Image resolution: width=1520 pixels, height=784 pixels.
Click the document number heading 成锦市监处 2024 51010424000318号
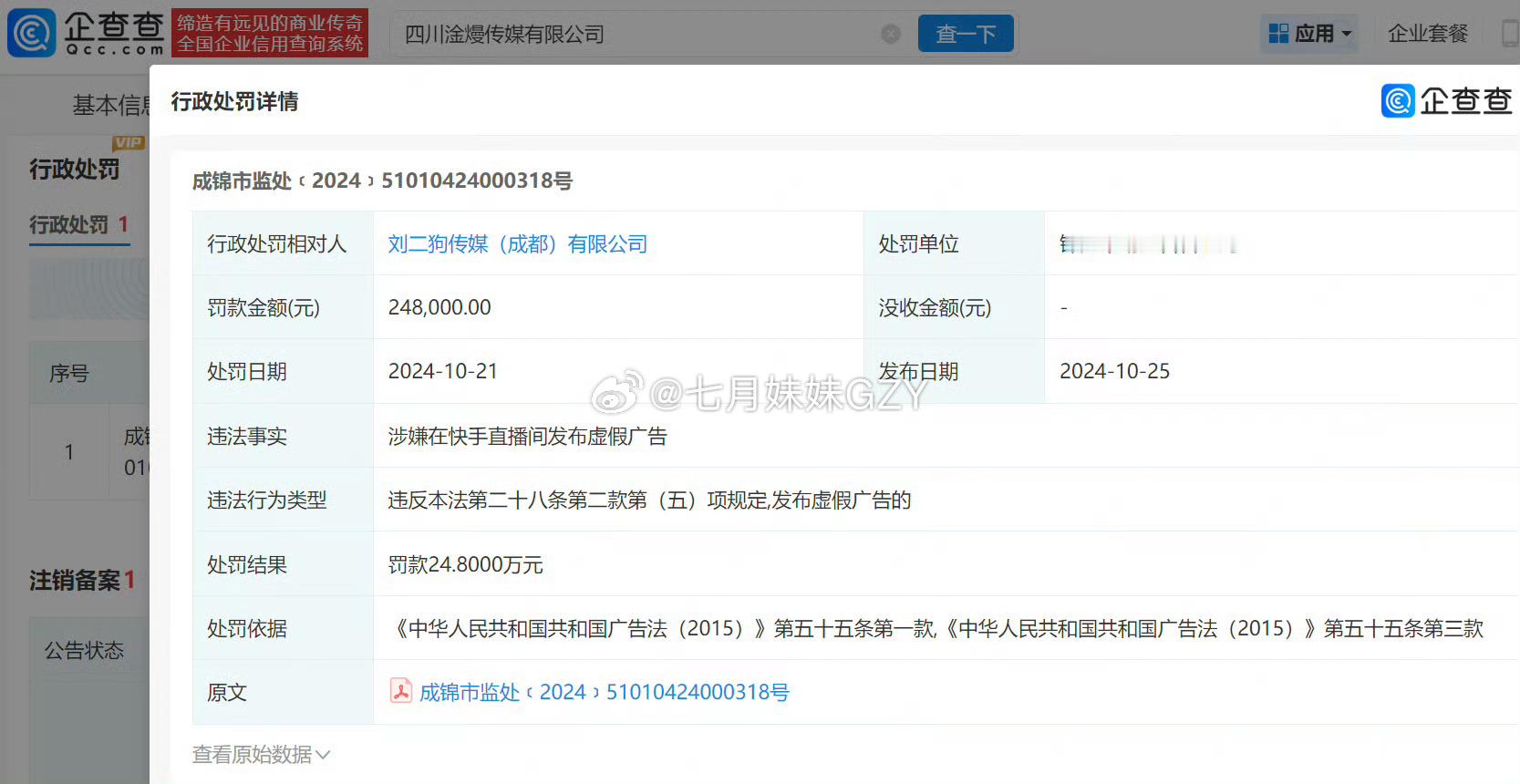382,181
